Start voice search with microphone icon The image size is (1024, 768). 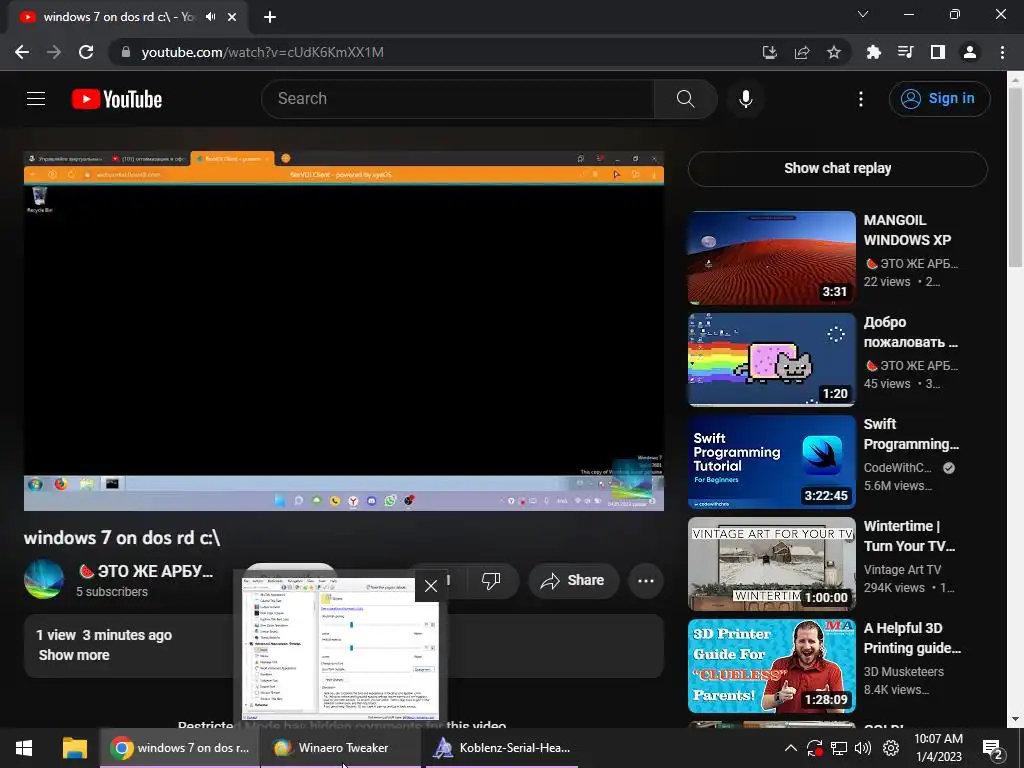pyautogui.click(x=746, y=99)
